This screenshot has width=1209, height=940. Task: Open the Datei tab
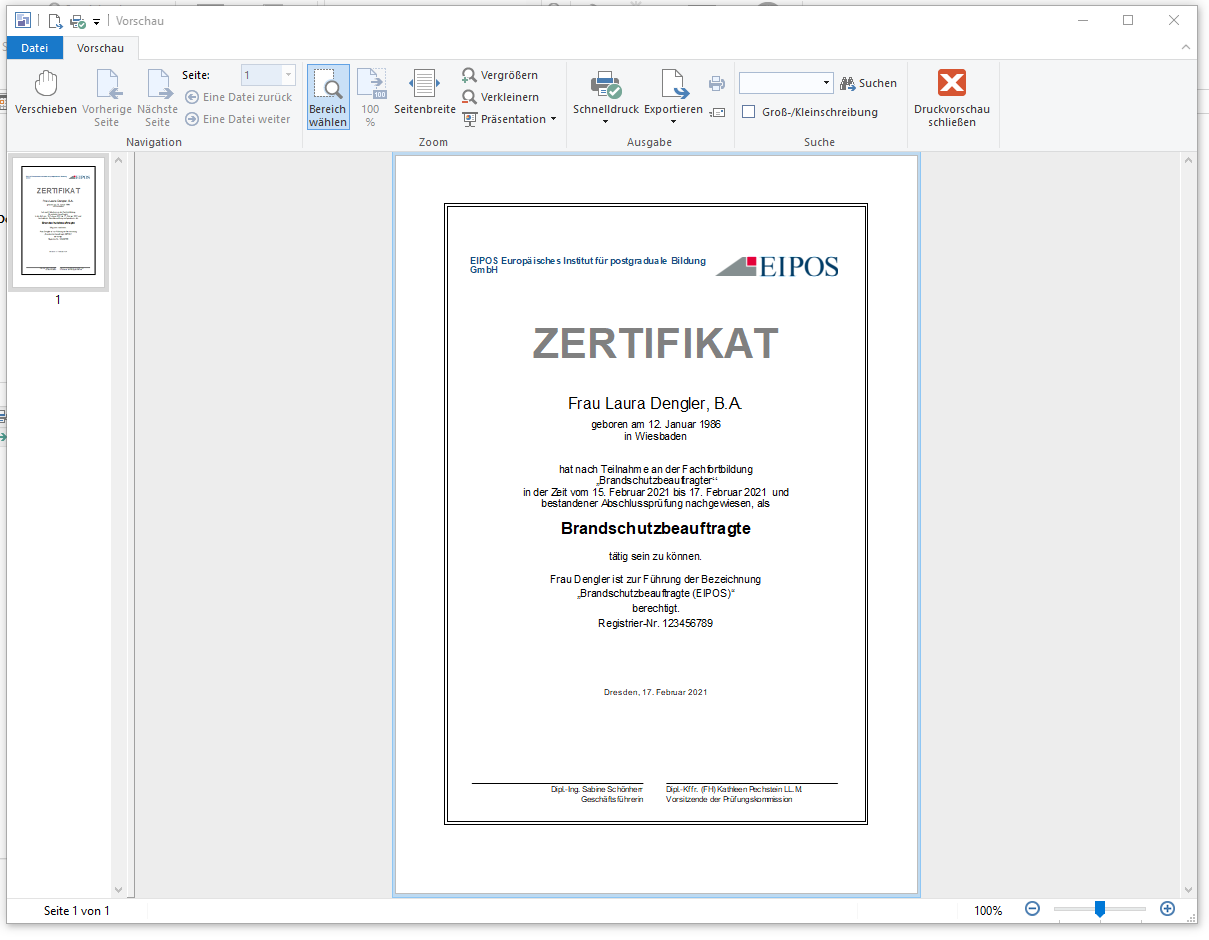35,48
